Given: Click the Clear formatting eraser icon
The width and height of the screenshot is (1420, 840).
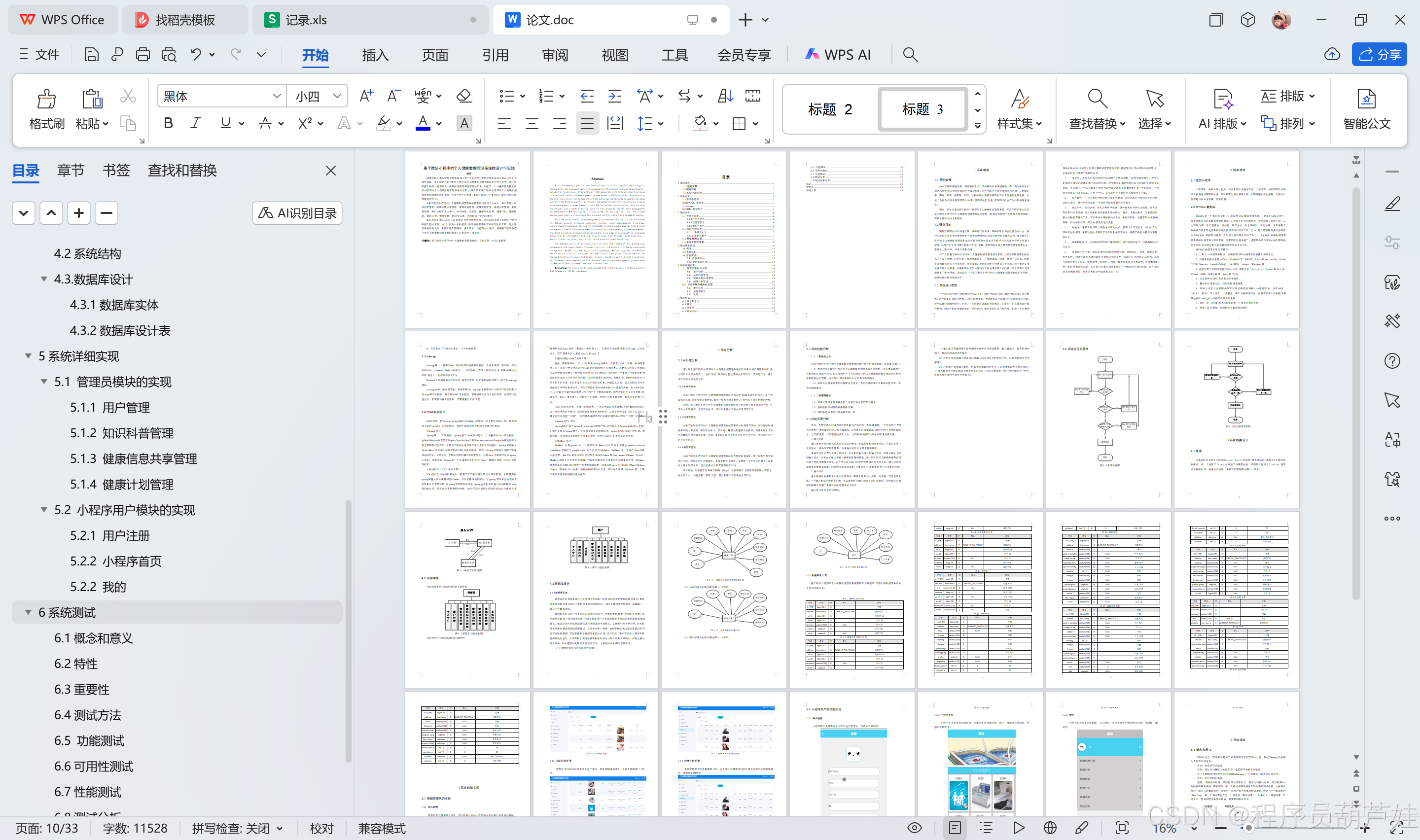Looking at the screenshot, I should pos(464,96).
